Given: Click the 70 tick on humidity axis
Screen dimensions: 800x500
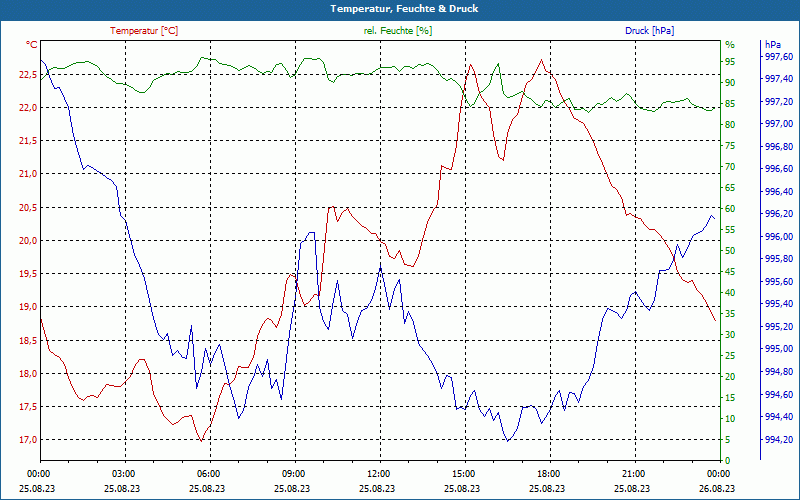Looking at the screenshot, I should (x=730, y=167).
